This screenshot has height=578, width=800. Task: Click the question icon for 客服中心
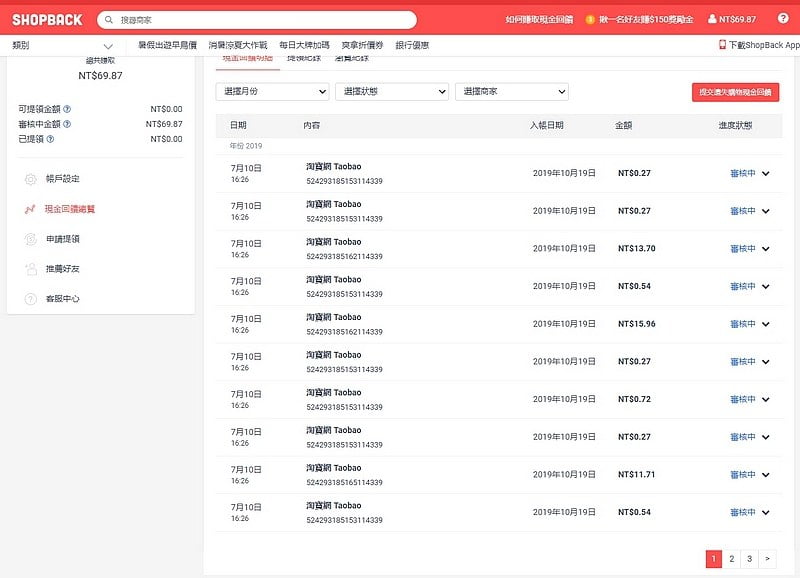tap(31, 299)
